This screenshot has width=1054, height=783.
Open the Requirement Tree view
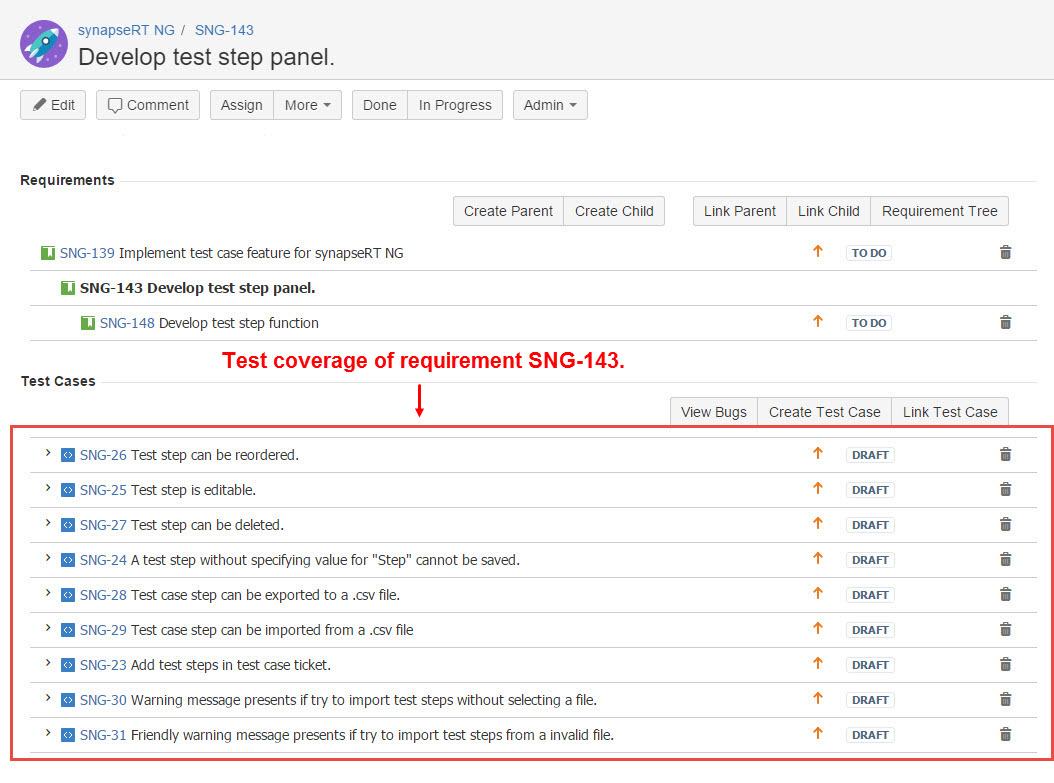click(x=939, y=211)
